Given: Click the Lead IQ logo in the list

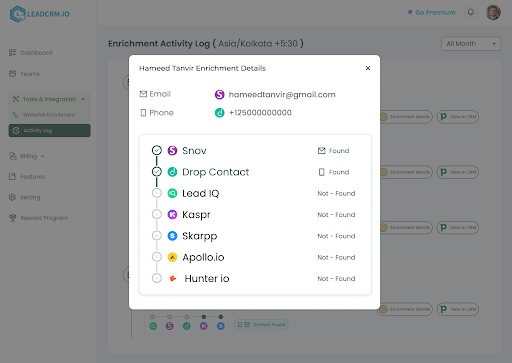Looking at the screenshot, I should 172,193.
